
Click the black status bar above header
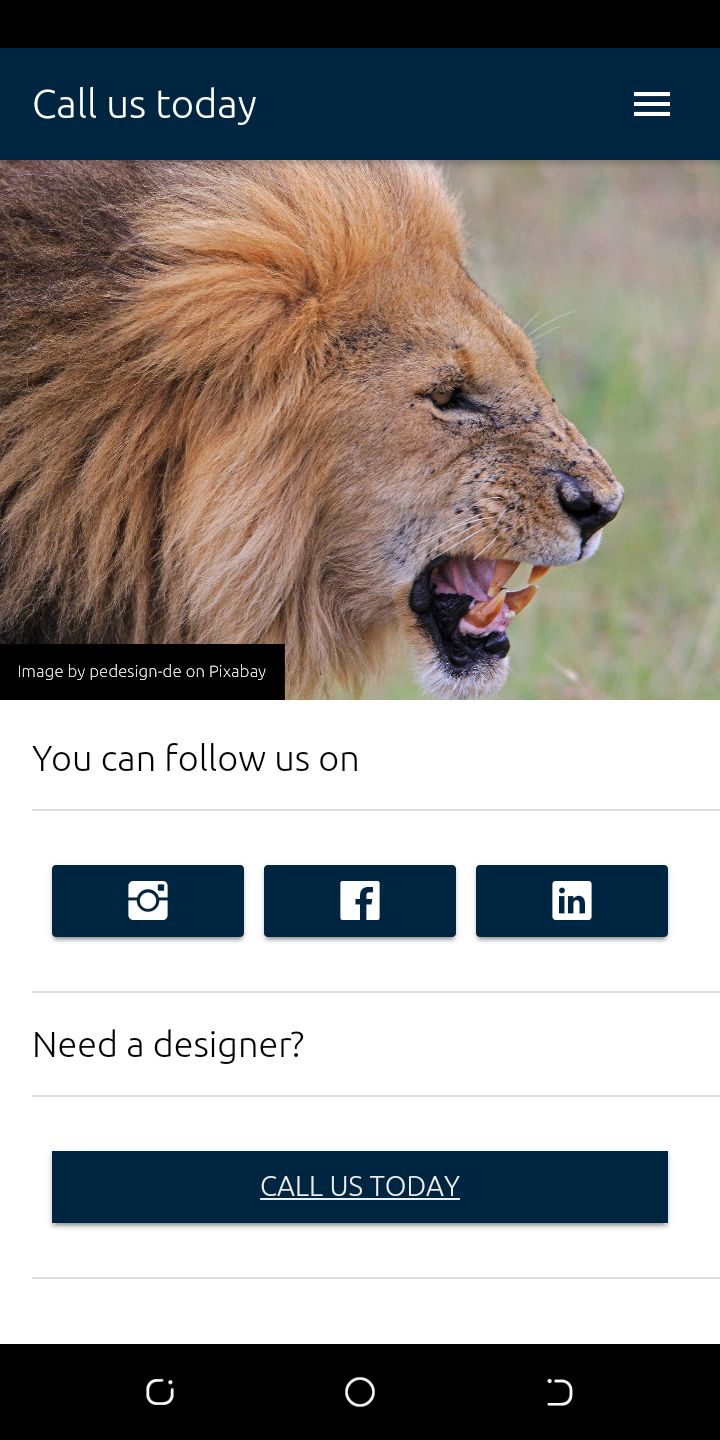[x=360, y=24]
